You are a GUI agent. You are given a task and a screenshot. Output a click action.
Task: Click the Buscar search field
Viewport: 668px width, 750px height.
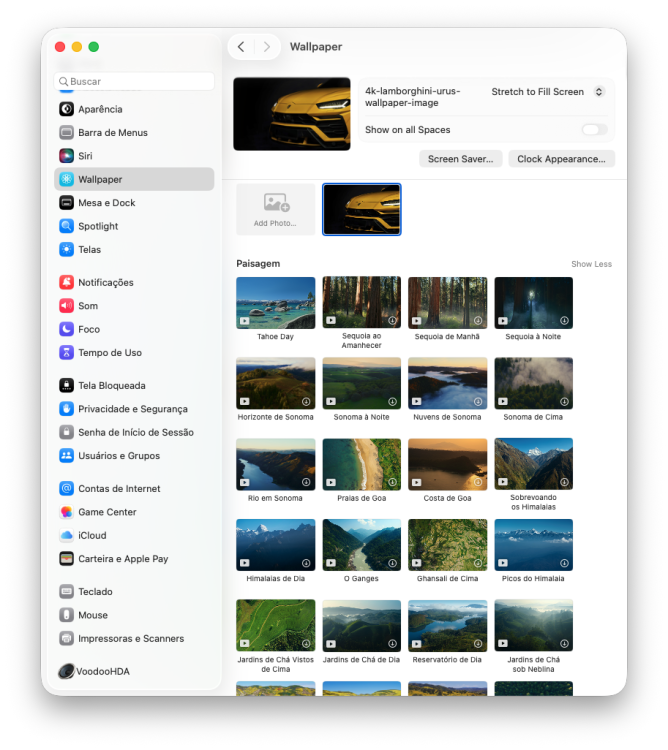pyautogui.click(x=134, y=81)
